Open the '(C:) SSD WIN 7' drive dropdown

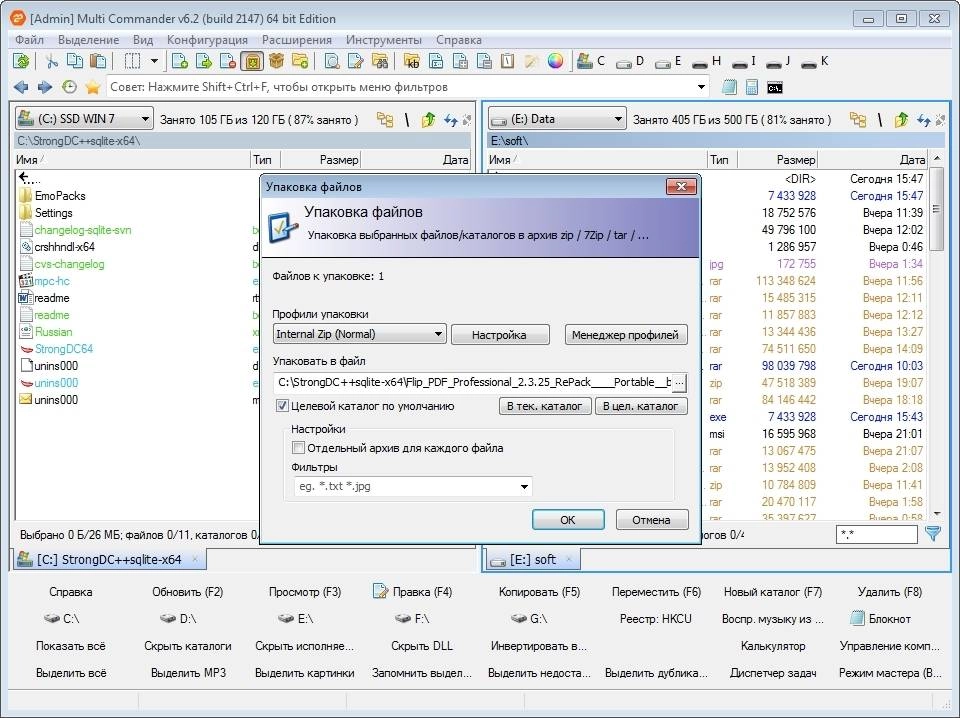84,119
